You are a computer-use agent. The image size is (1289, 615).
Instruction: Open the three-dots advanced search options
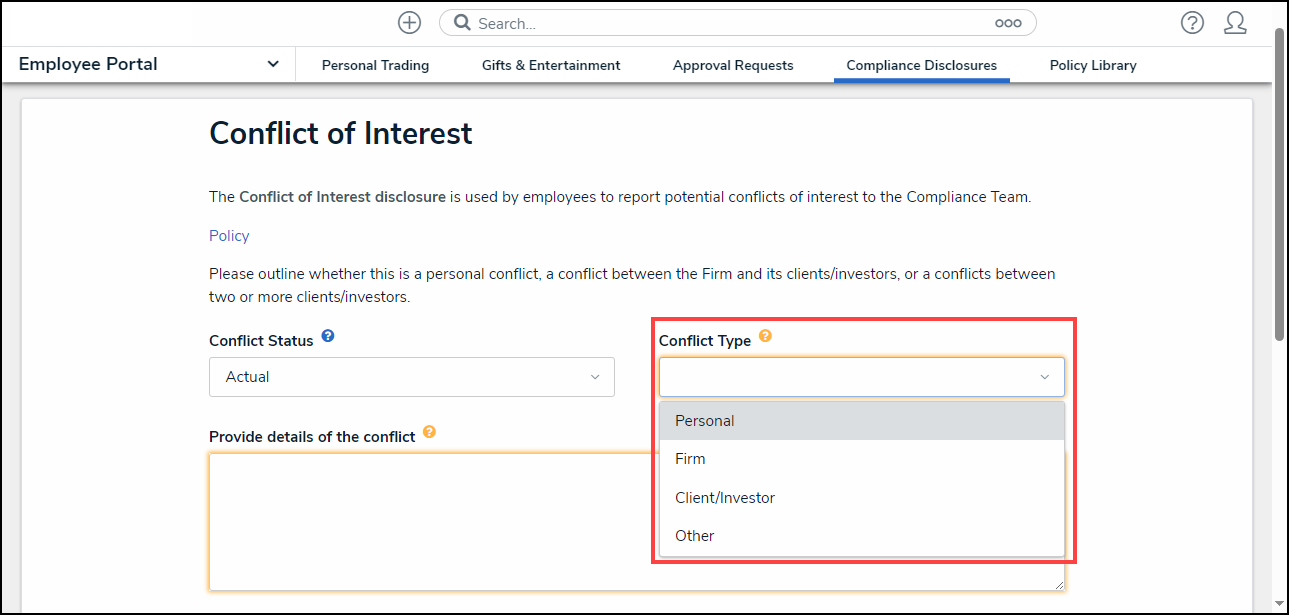[1008, 23]
